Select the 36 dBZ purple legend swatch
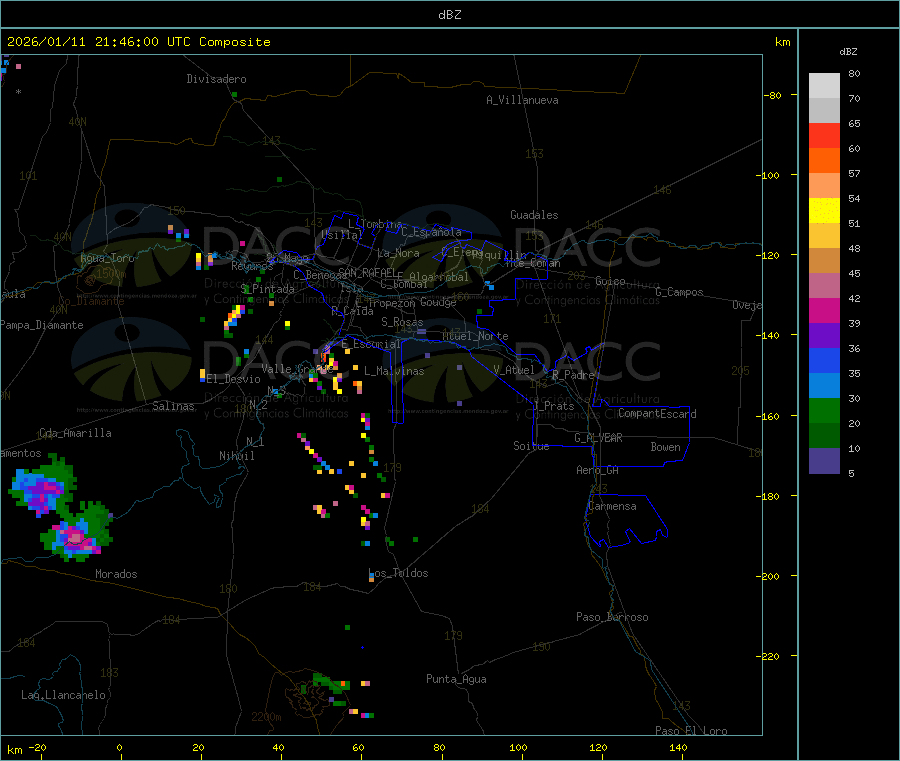Image resolution: width=900 pixels, height=761 pixels. [824, 336]
